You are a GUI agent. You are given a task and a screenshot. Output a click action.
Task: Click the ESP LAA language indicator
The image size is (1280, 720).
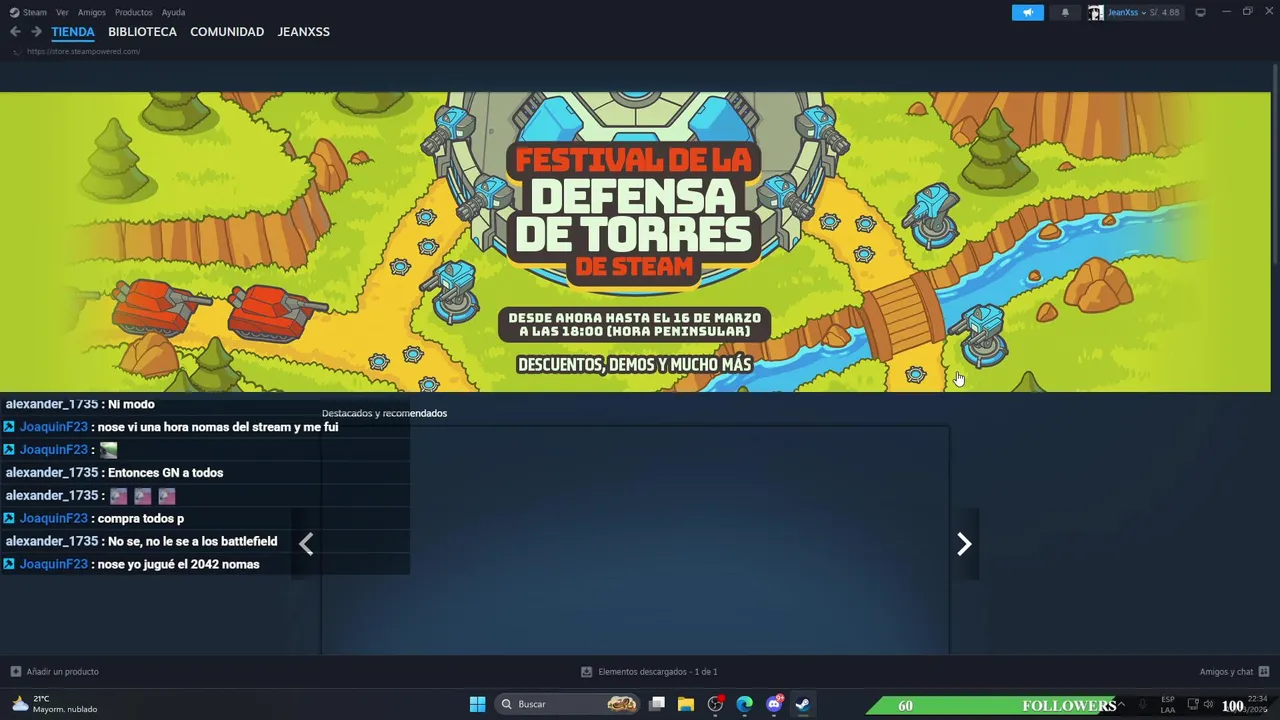point(1168,704)
